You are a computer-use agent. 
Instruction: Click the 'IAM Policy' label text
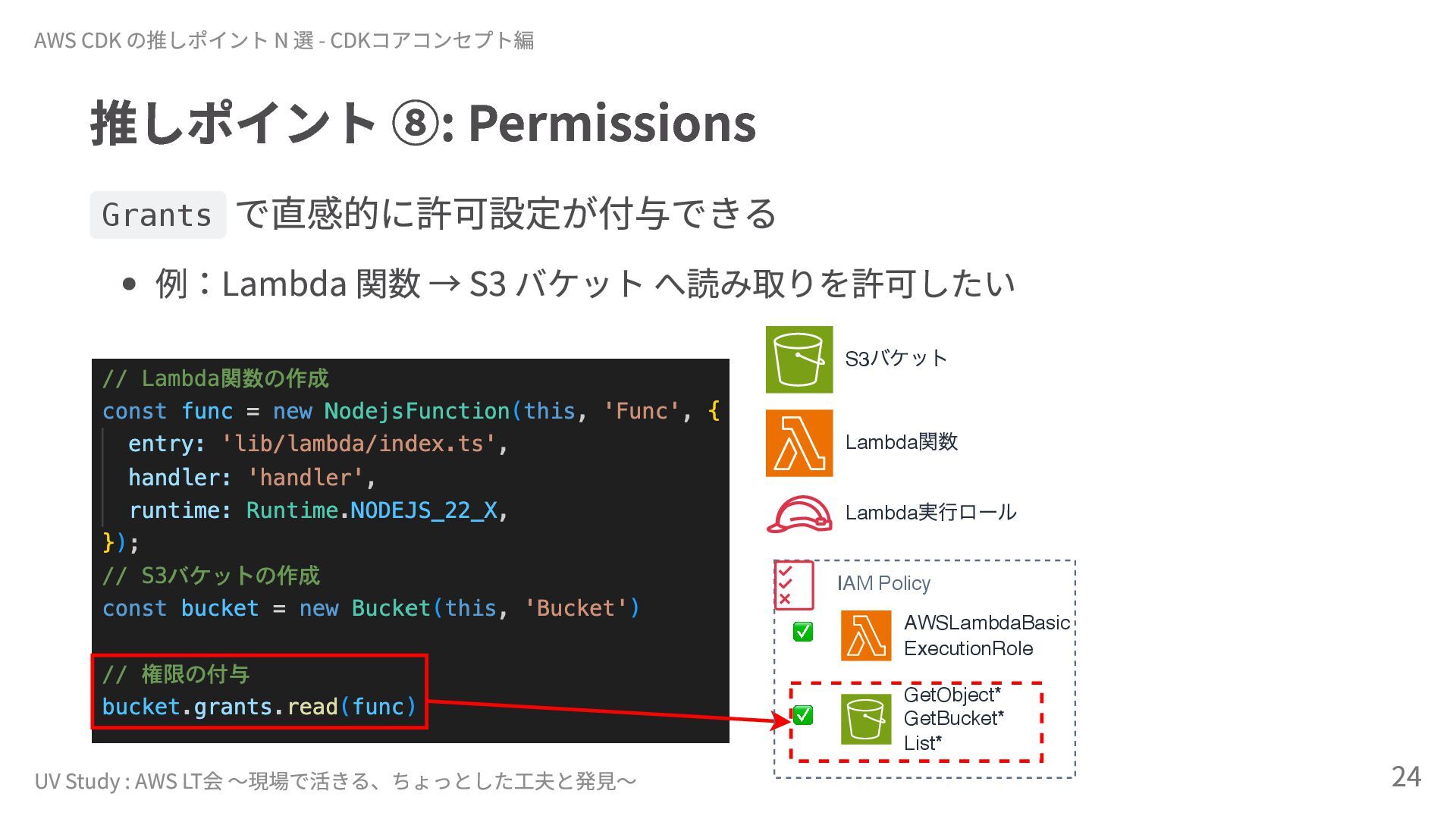[x=883, y=583]
